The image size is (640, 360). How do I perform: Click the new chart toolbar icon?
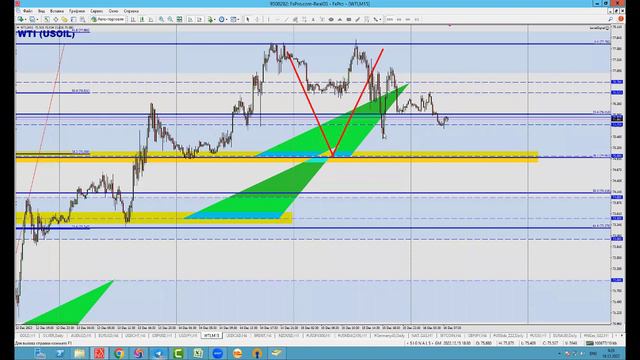pyautogui.click(x=20, y=19)
